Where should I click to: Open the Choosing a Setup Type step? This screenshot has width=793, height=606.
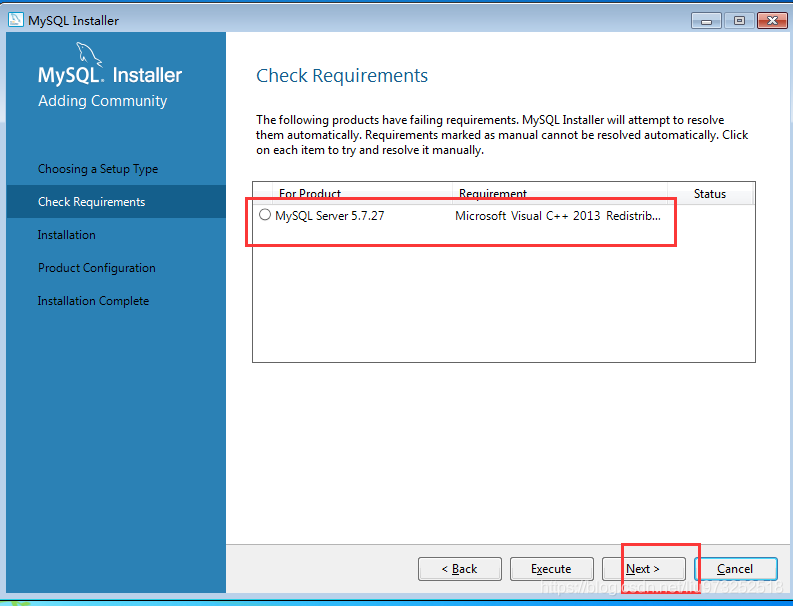point(98,169)
